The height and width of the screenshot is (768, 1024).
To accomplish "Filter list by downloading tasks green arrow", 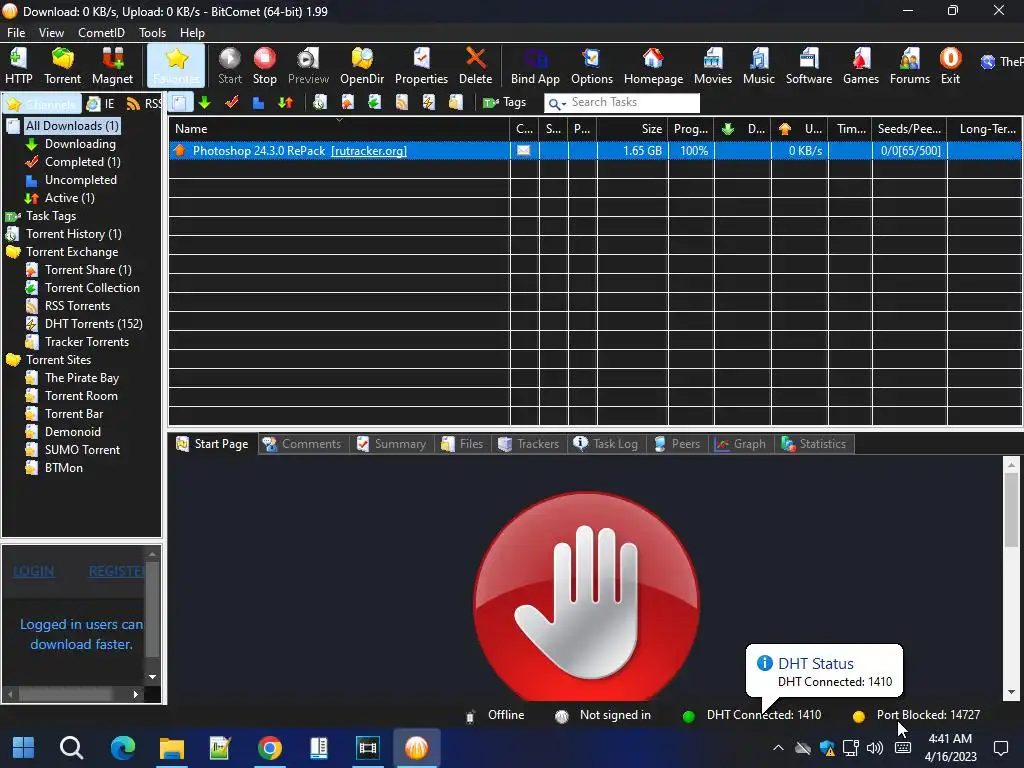I will tap(205, 103).
